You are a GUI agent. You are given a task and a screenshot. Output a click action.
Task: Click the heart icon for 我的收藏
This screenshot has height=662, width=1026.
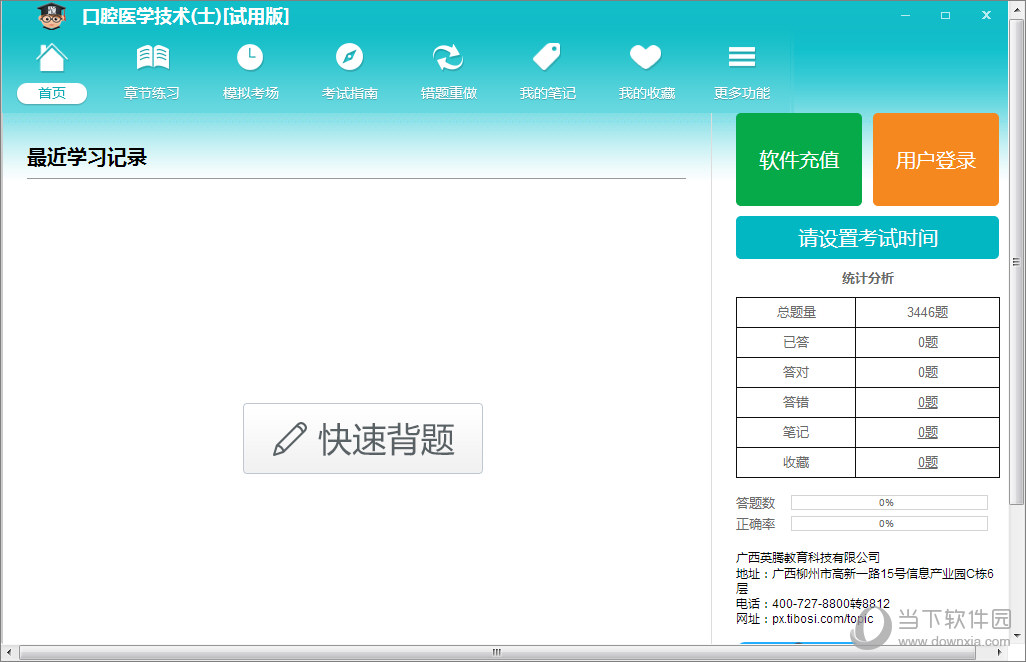646,58
